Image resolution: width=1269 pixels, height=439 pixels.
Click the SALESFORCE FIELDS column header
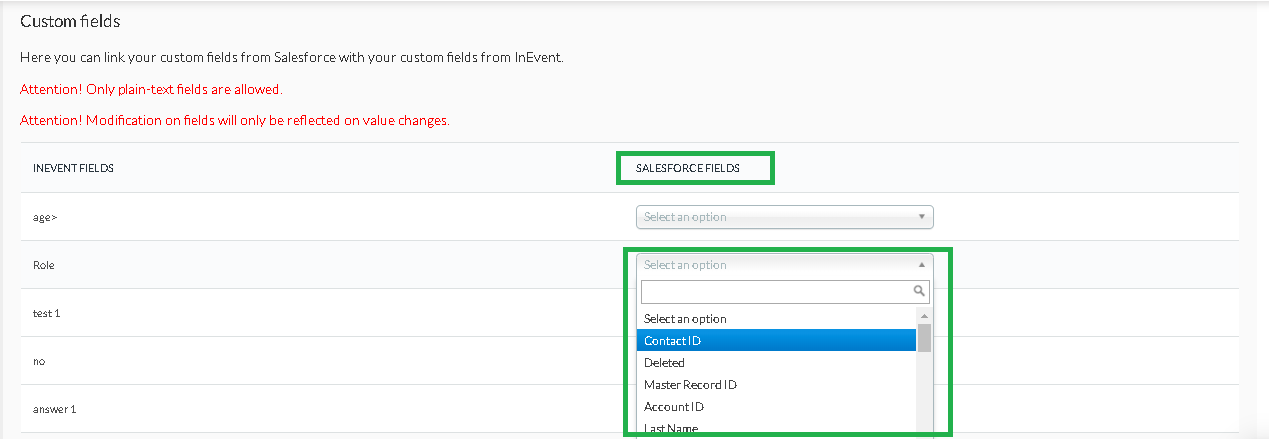tap(688, 169)
